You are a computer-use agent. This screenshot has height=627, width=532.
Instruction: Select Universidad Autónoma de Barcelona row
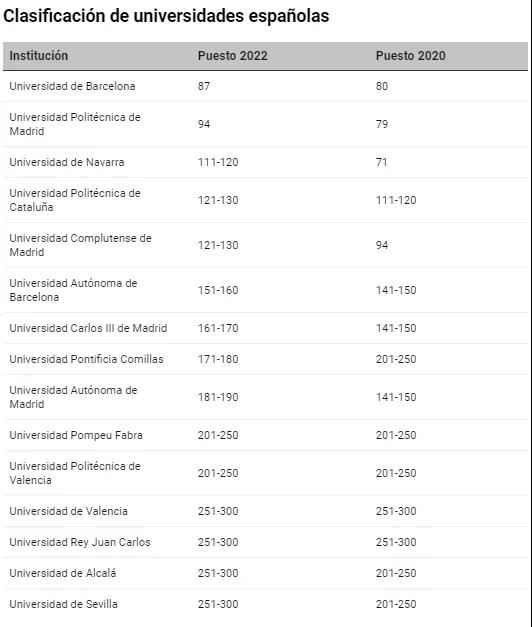click(265, 290)
